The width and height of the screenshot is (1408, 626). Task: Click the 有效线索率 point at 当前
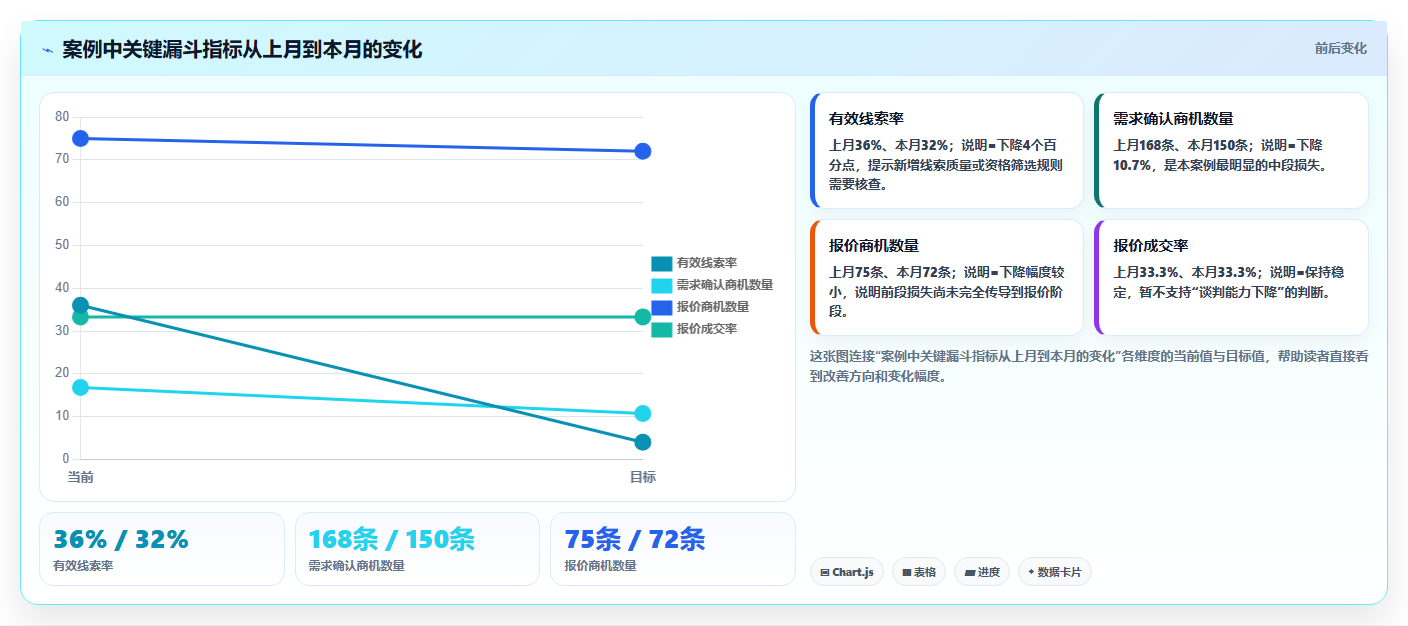pyautogui.click(x=81, y=305)
